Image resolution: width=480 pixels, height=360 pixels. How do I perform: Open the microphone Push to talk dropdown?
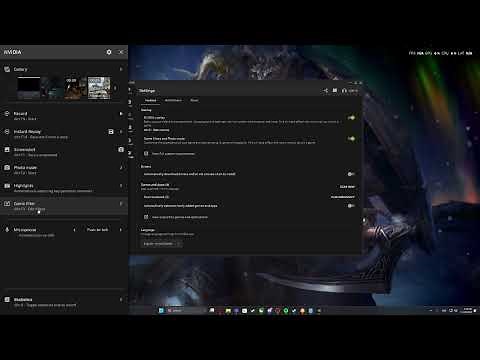(x=97, y=230)
